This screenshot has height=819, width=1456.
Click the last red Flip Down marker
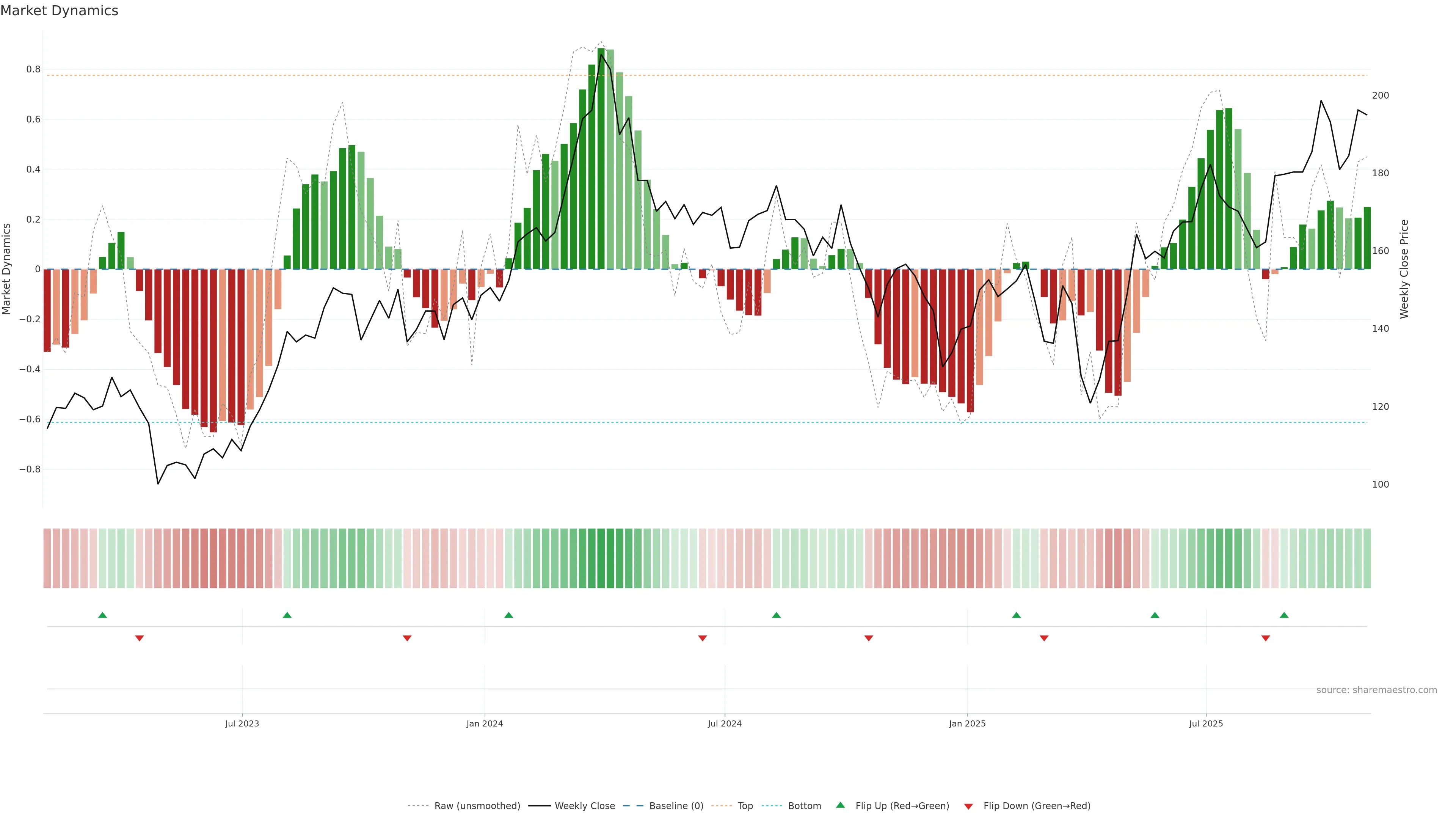tap(1266, 638)
